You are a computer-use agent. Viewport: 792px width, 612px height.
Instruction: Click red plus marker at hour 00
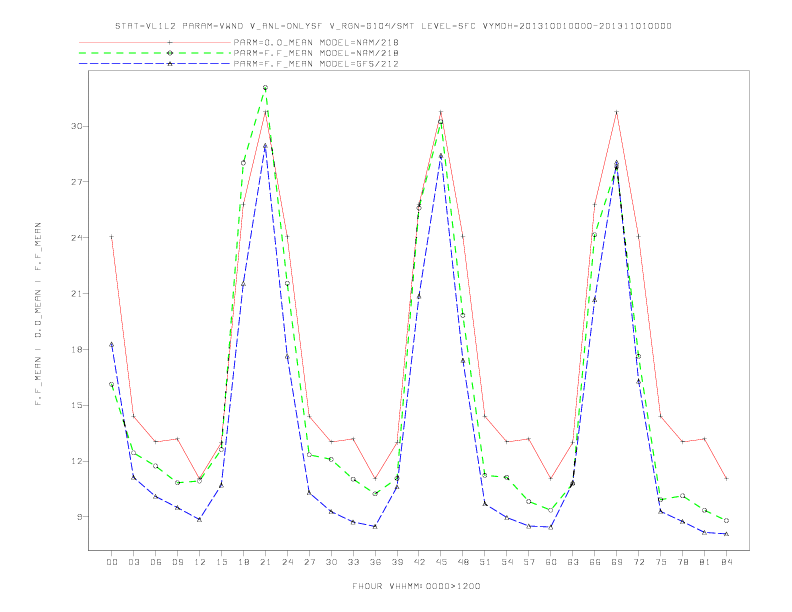tap(112, 236)
